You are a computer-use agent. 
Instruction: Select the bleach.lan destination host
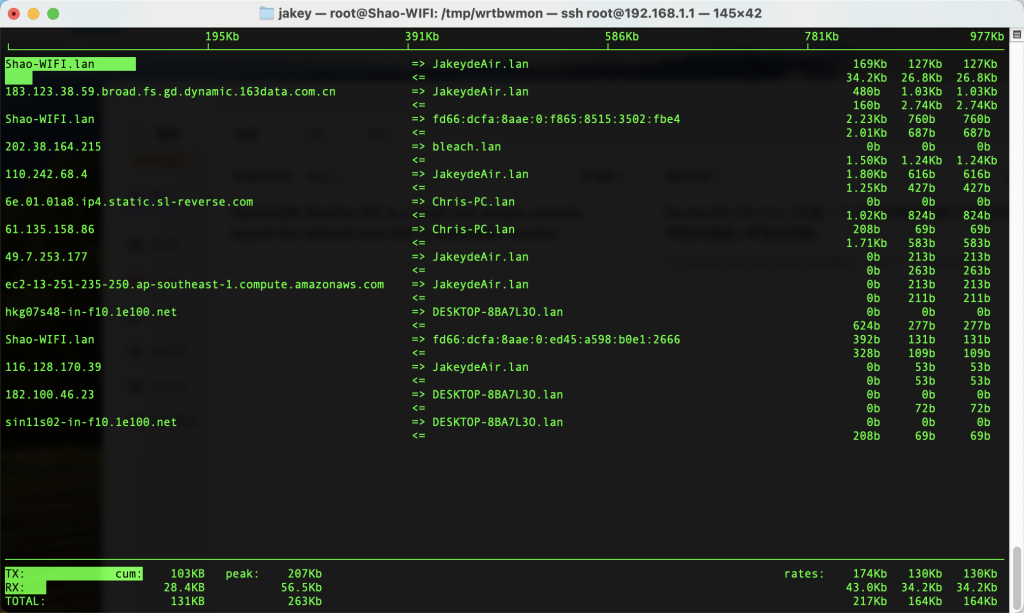[x=466, y=147]
